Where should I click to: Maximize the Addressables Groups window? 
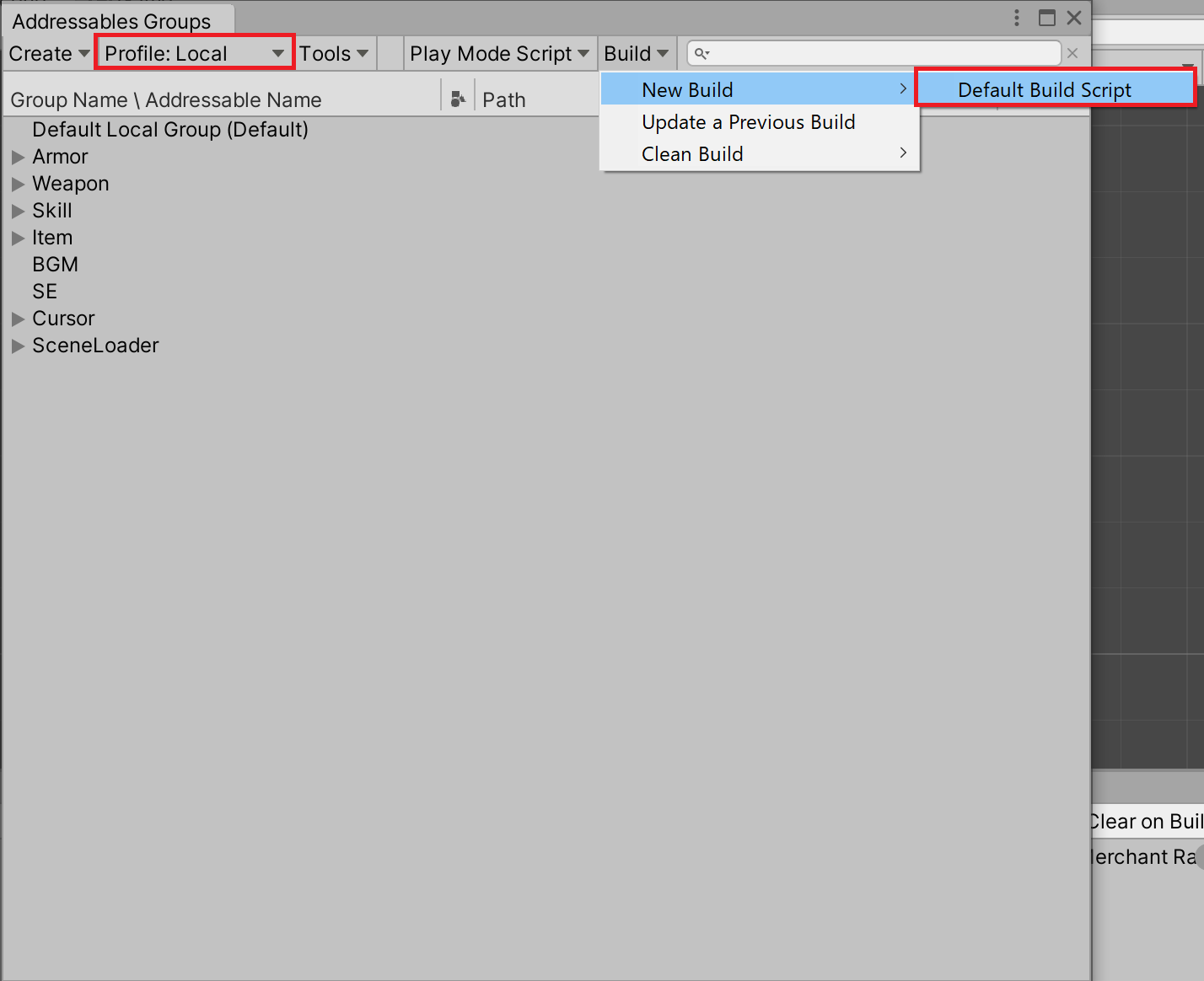tap(1047, 18)
